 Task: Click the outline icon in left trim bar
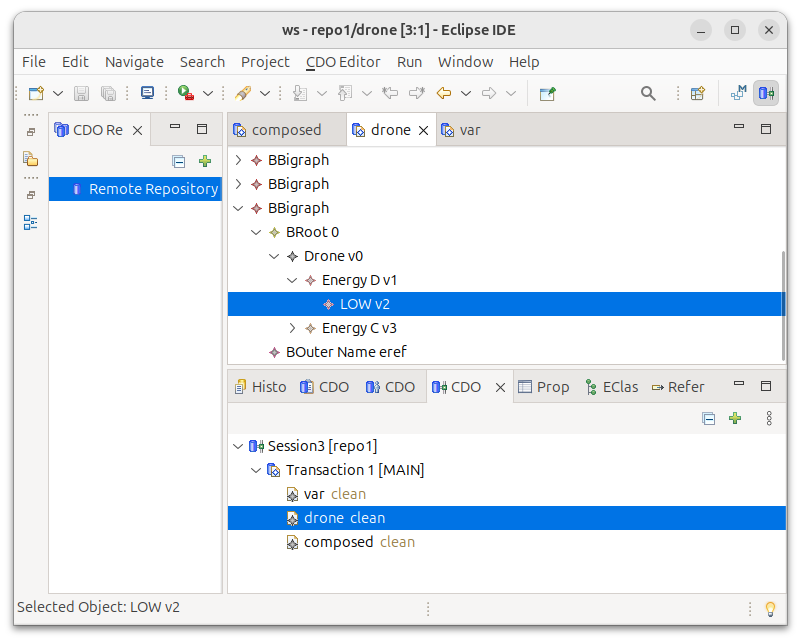point(30,222)
